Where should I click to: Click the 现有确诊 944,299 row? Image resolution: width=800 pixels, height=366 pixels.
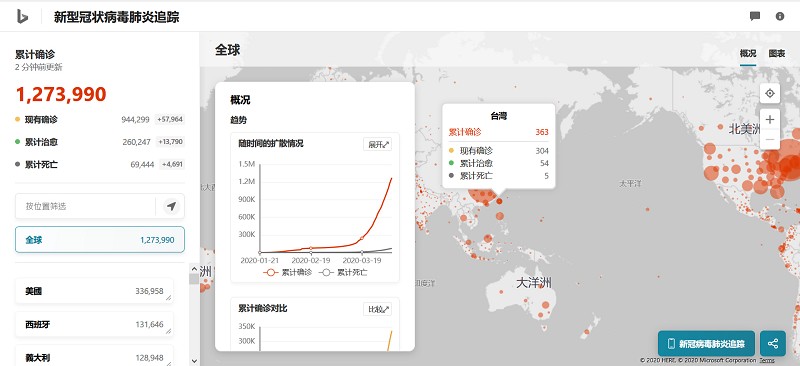click(x=99, y=119)
